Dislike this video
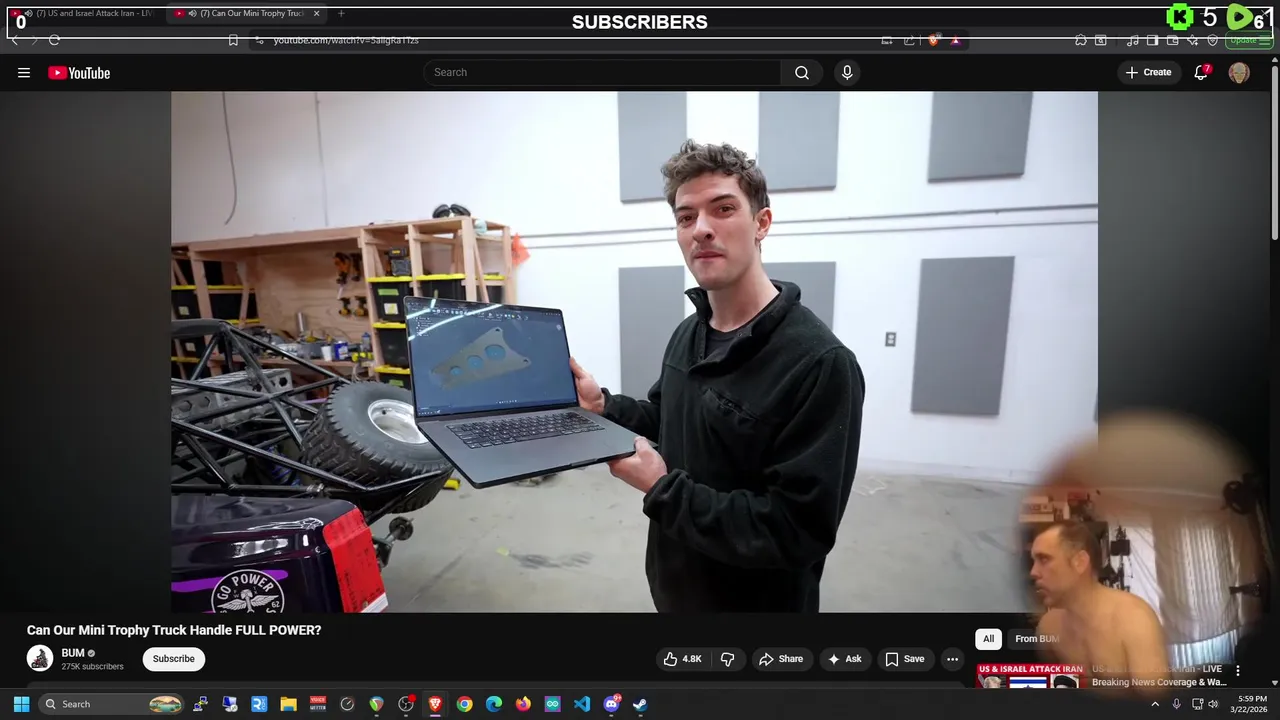Viewport: 1280px width, 720px height. (728, 659)
